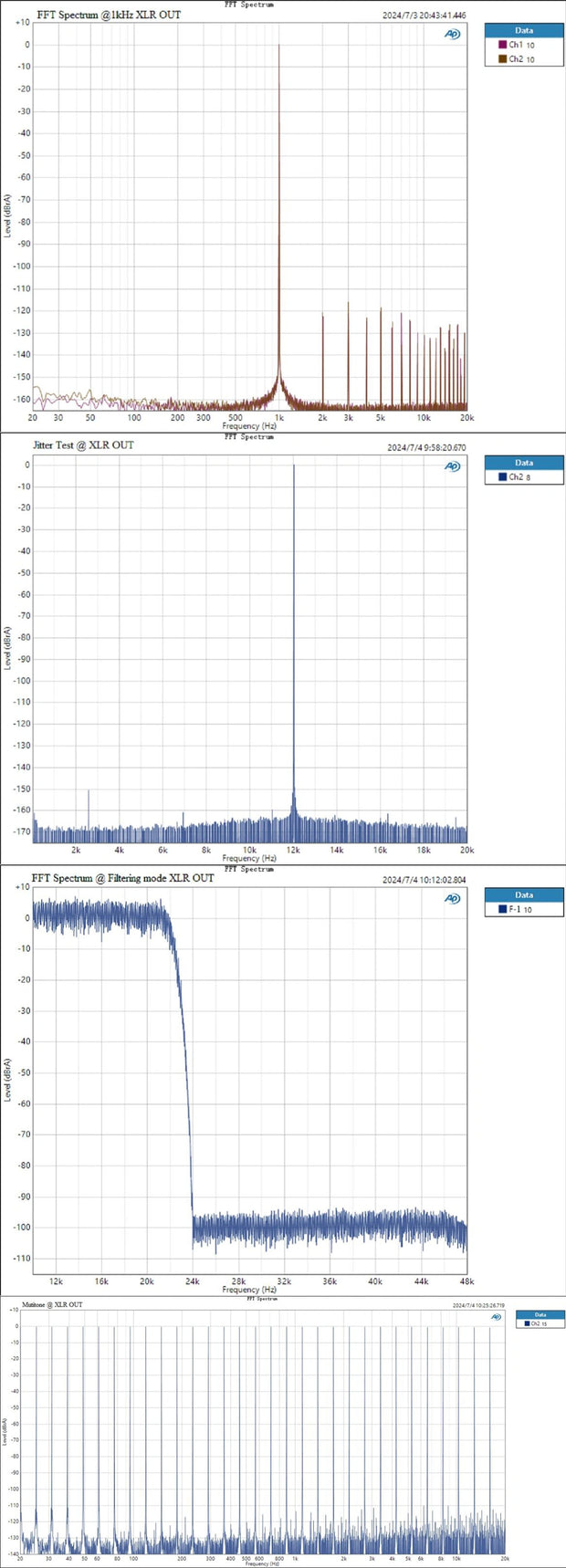
Task: Click the blue Ch2 swatch in Jitter Test legend
Action: click(502, 477)
